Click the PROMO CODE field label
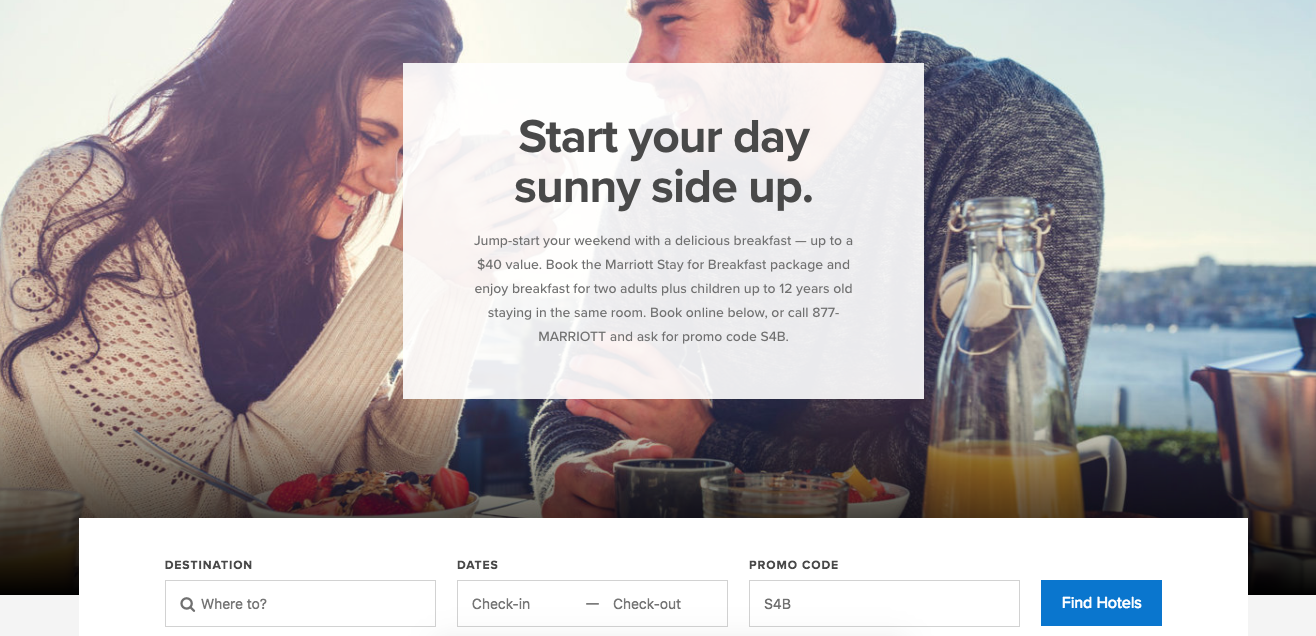This screenshot has height=636, width=1316. click(x=794, y=565)
